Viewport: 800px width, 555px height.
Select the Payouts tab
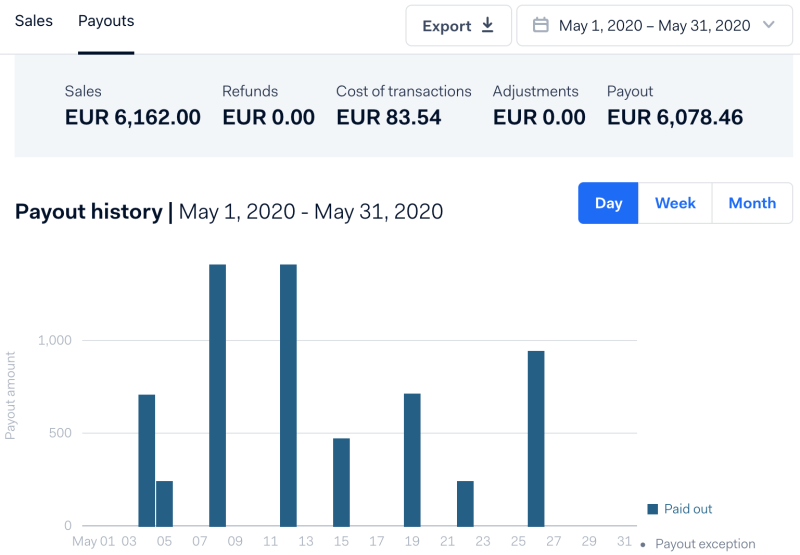pyautogui.click(x=106, y=21)
